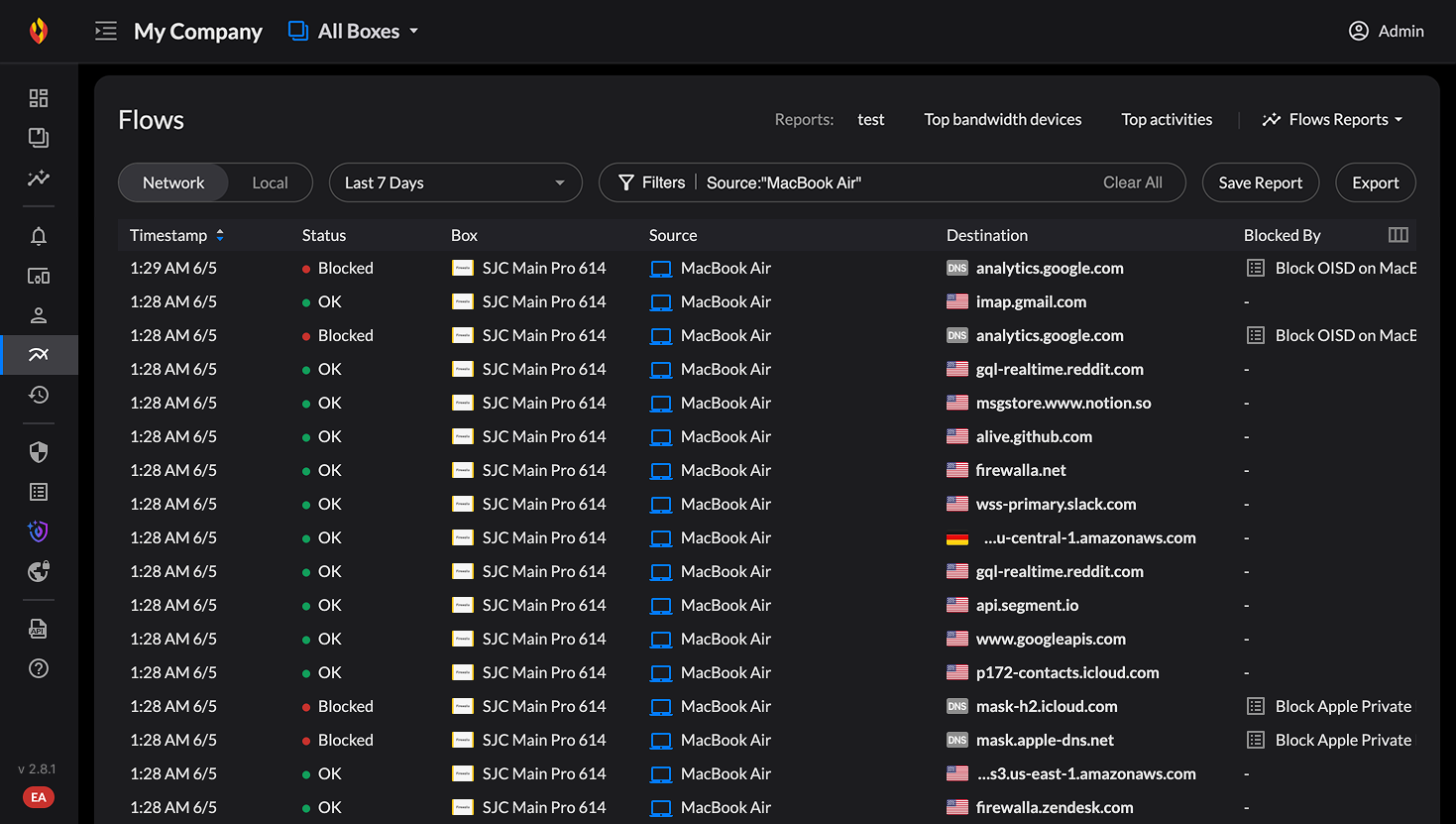Open the globe lock icon in sidebar

(x=39, y=571)
